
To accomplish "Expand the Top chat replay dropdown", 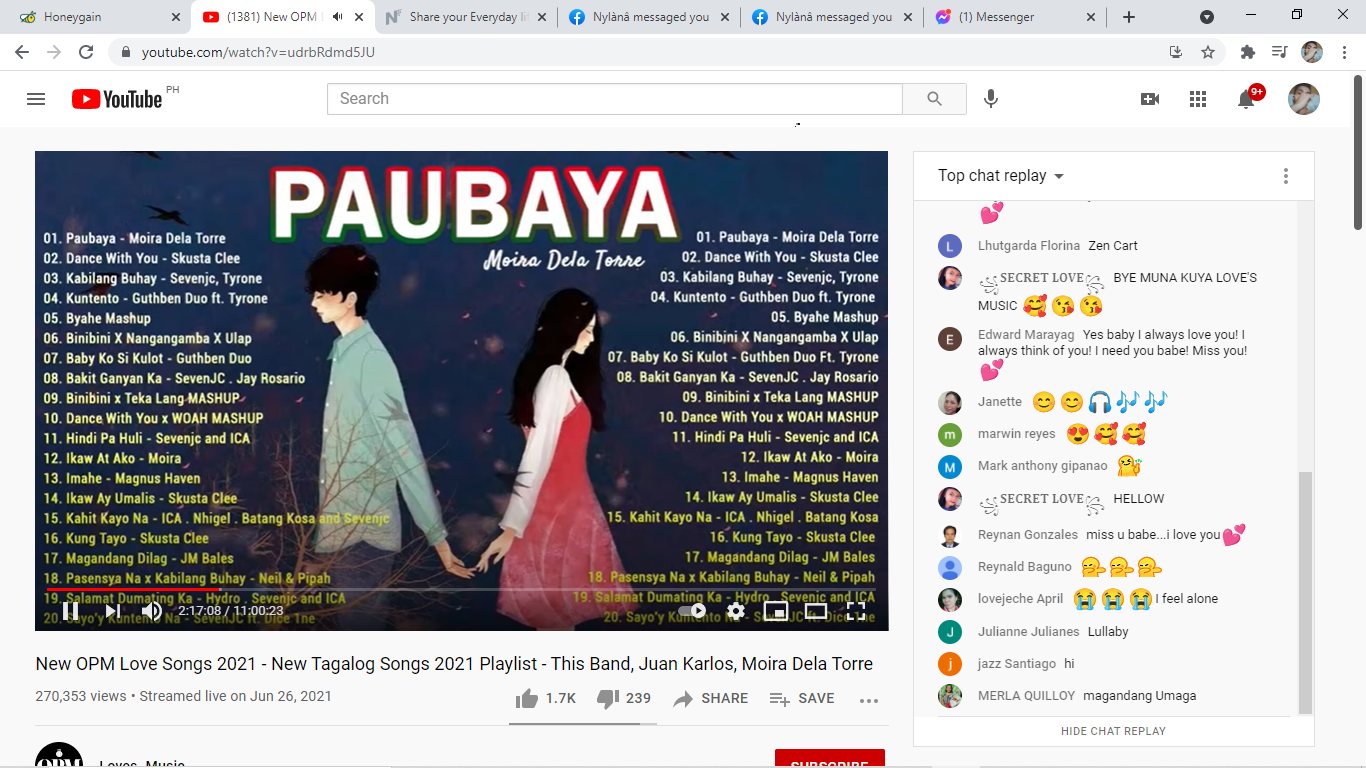I will tap(1001, 176).
